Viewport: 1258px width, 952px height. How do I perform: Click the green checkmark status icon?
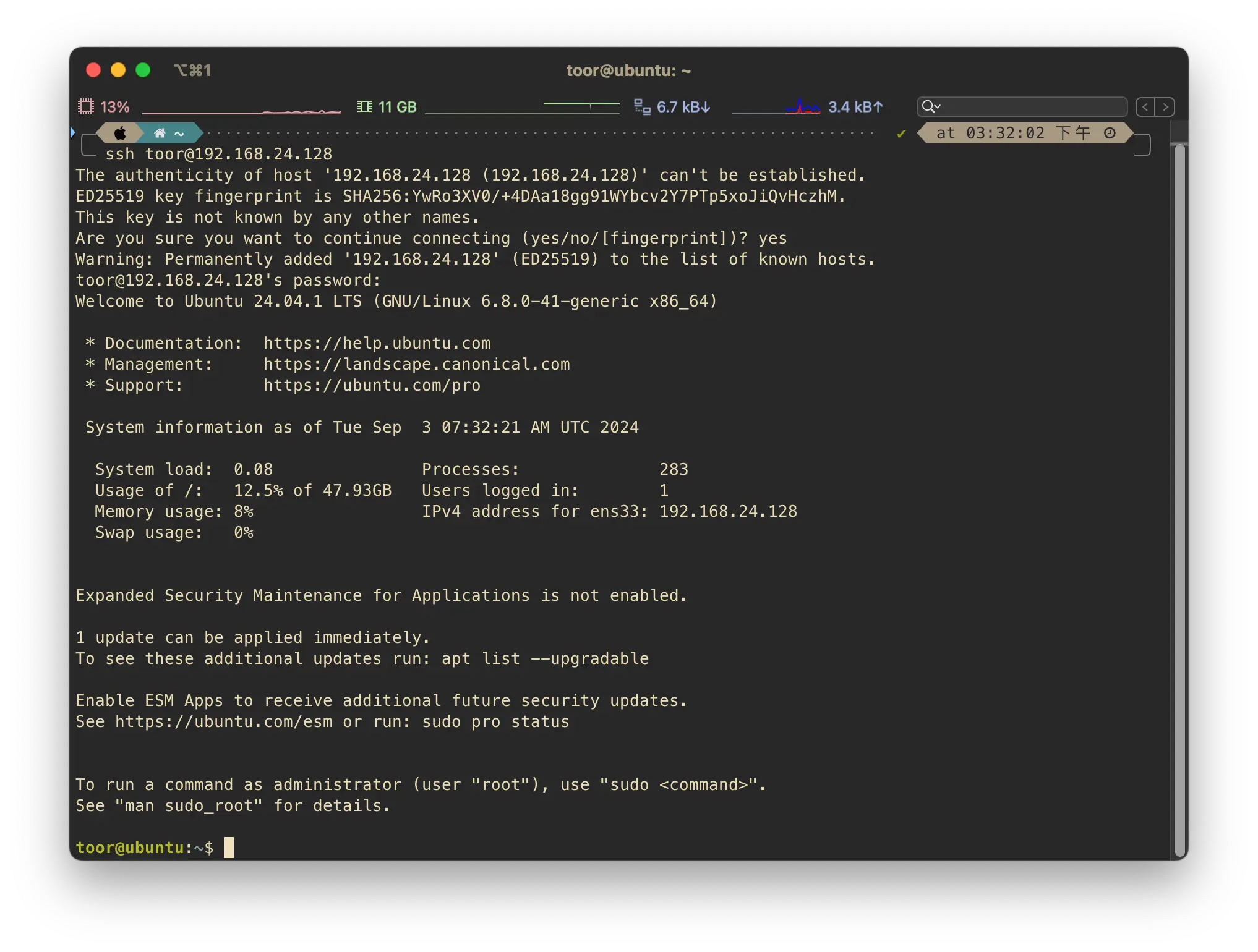(x=901, y=134)
